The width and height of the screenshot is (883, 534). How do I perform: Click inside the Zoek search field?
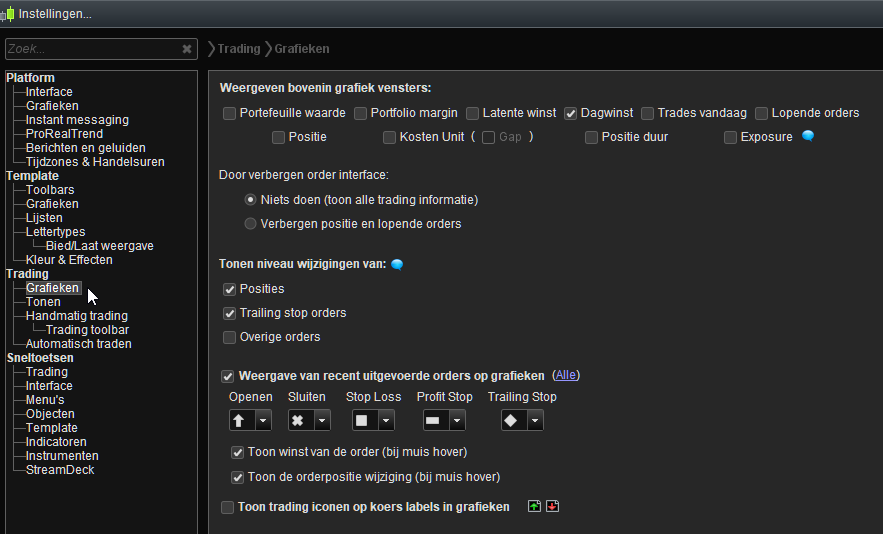point(90,49)
